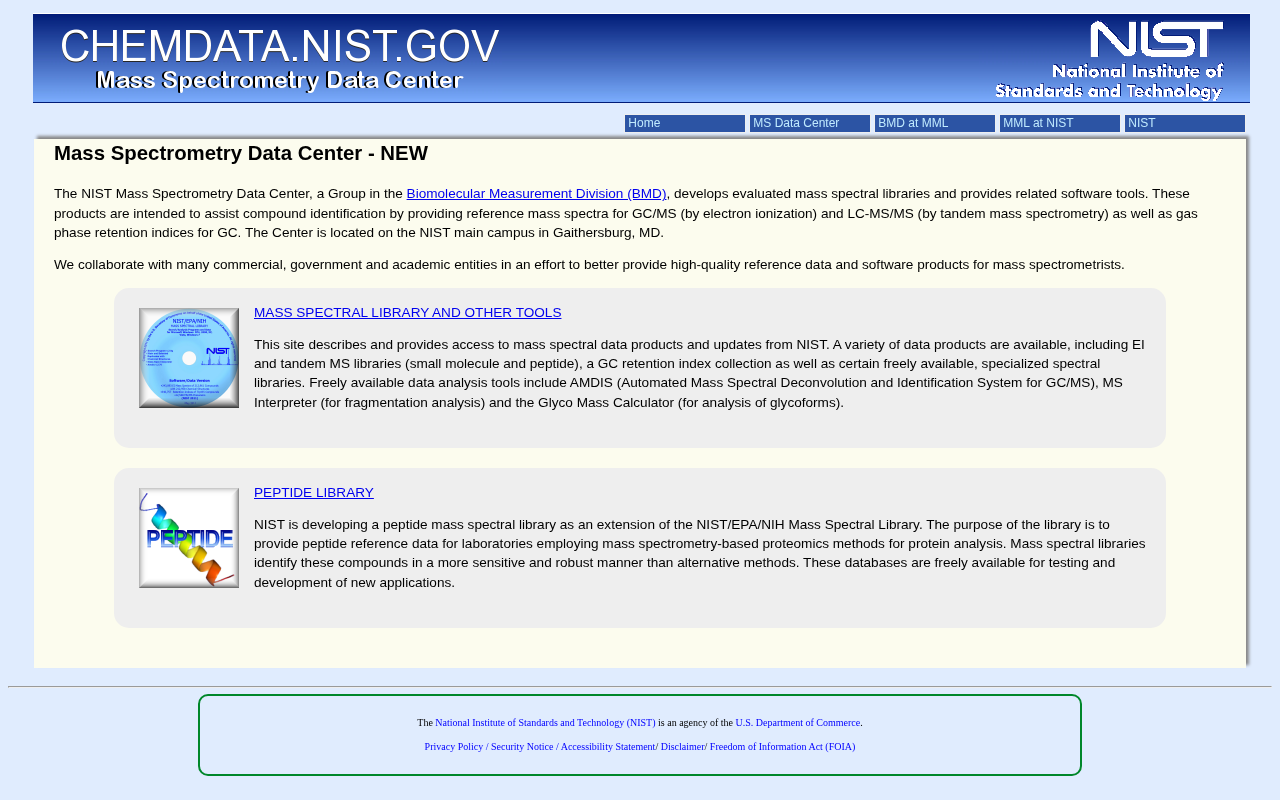Screen dimensions: 1280x800
Task: Open Freedom of Information Act (FOIA) link
Action: tap(783, 747)
